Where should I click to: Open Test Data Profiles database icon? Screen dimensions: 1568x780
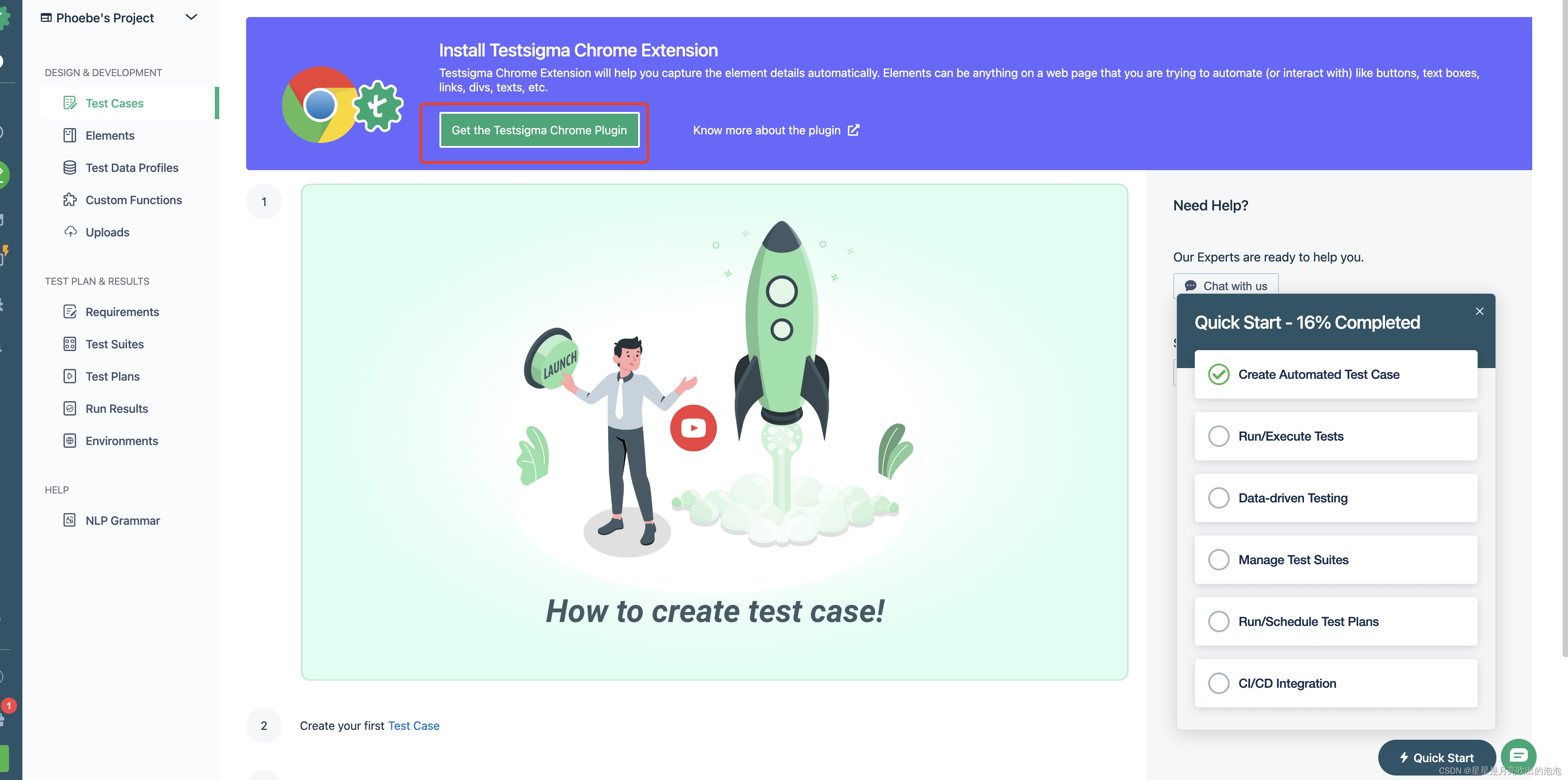coord(70,167)
